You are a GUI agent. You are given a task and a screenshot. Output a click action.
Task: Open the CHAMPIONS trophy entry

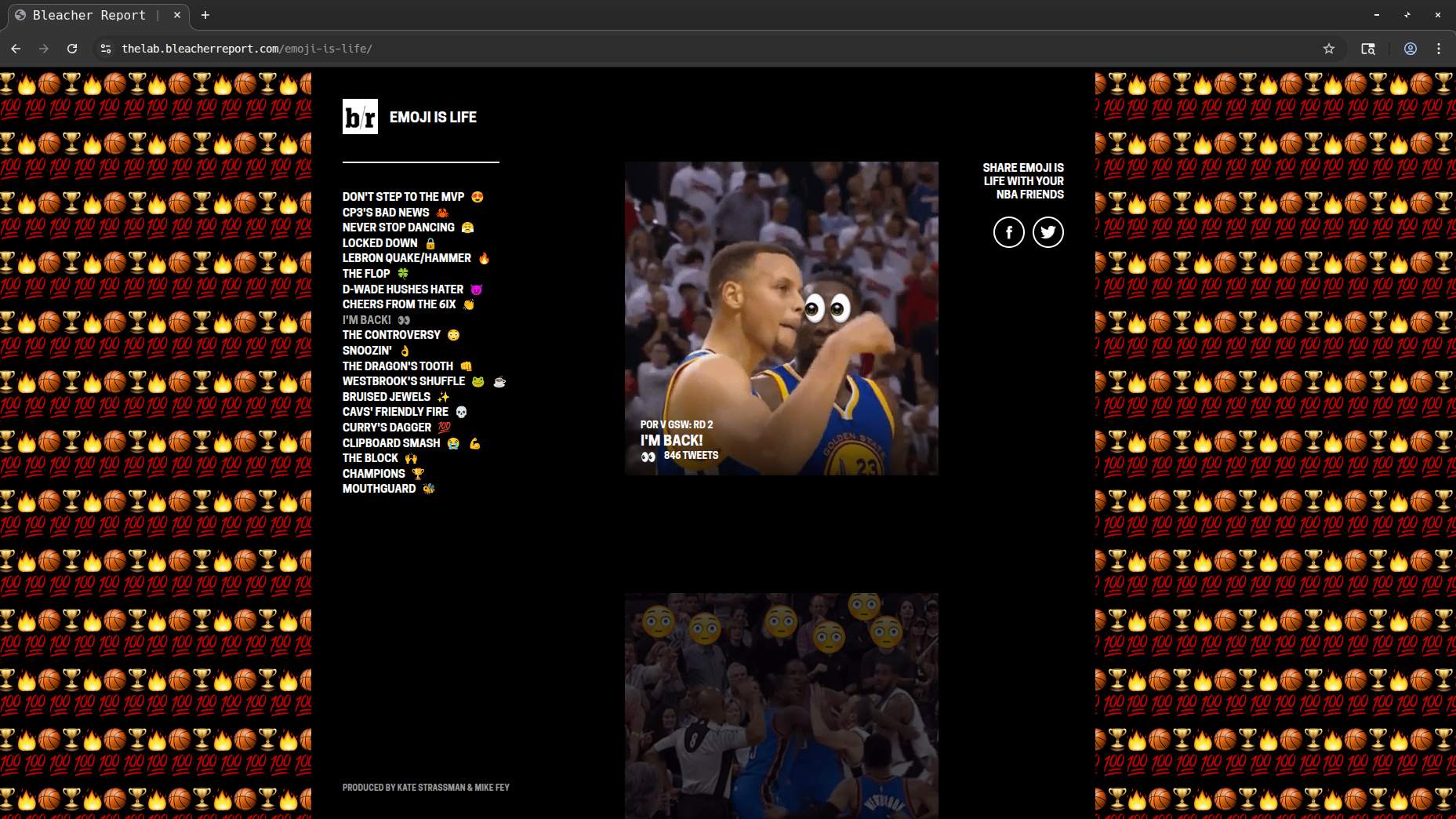(374, 473)
